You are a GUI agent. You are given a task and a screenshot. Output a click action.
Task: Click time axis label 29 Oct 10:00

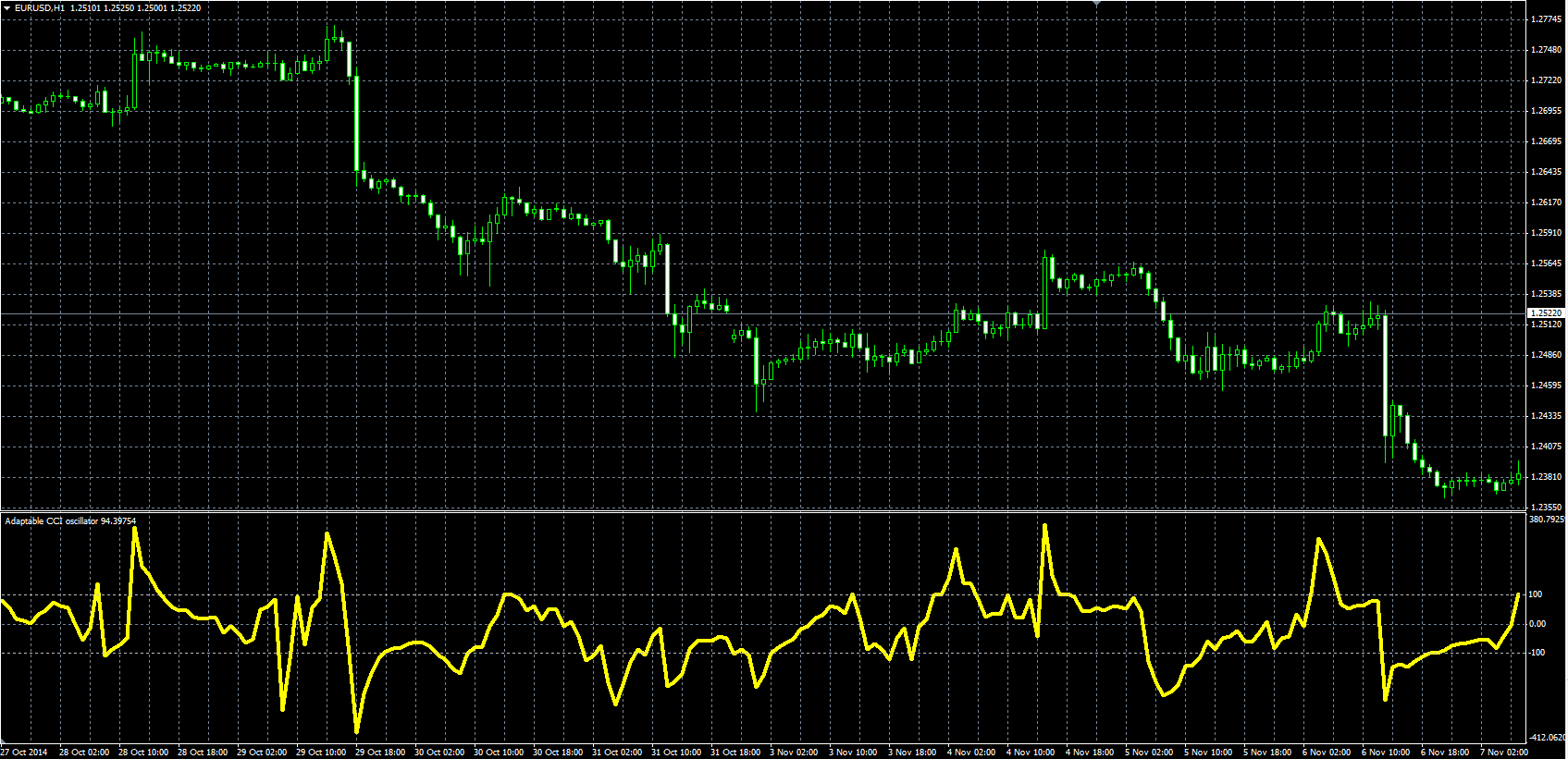(321, 753)
